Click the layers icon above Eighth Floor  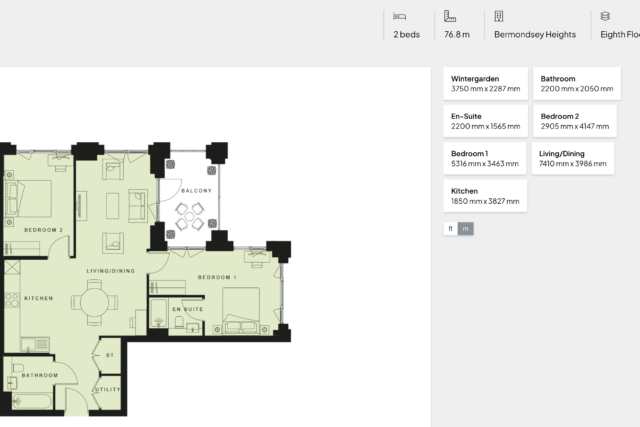click(605, 16)
